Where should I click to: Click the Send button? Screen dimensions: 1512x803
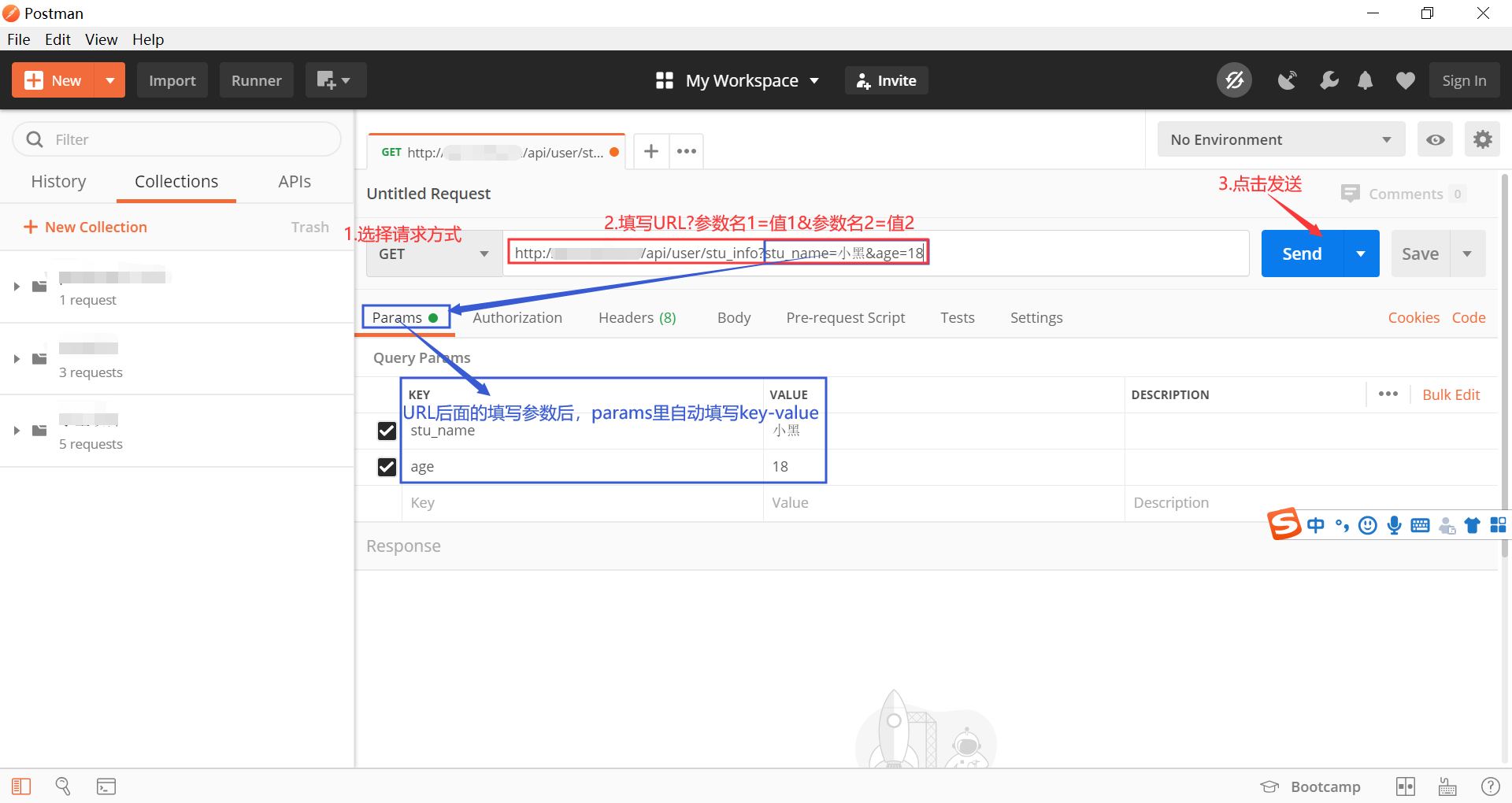(x=1302, y=253)
